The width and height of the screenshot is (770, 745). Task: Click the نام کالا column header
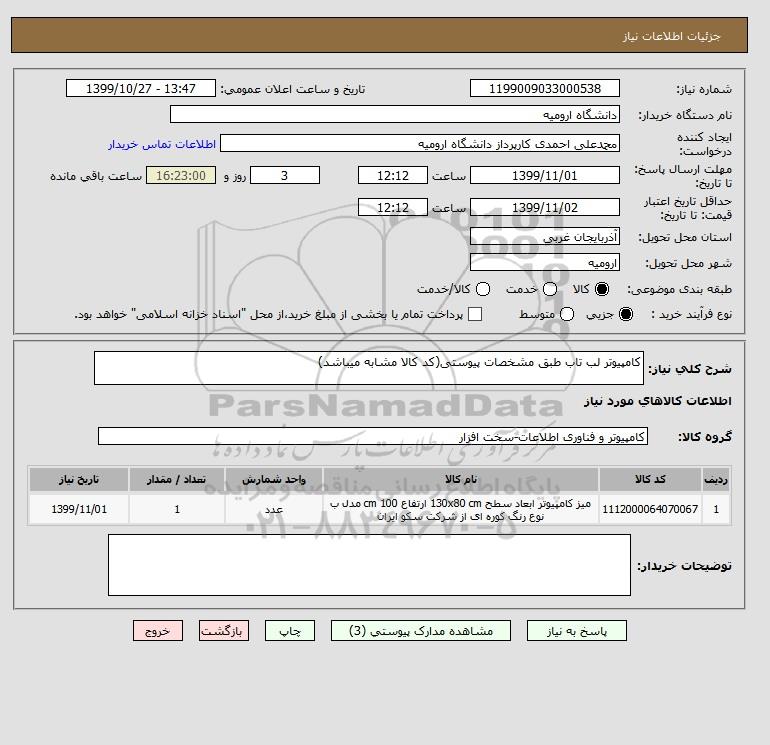point(461,479)
